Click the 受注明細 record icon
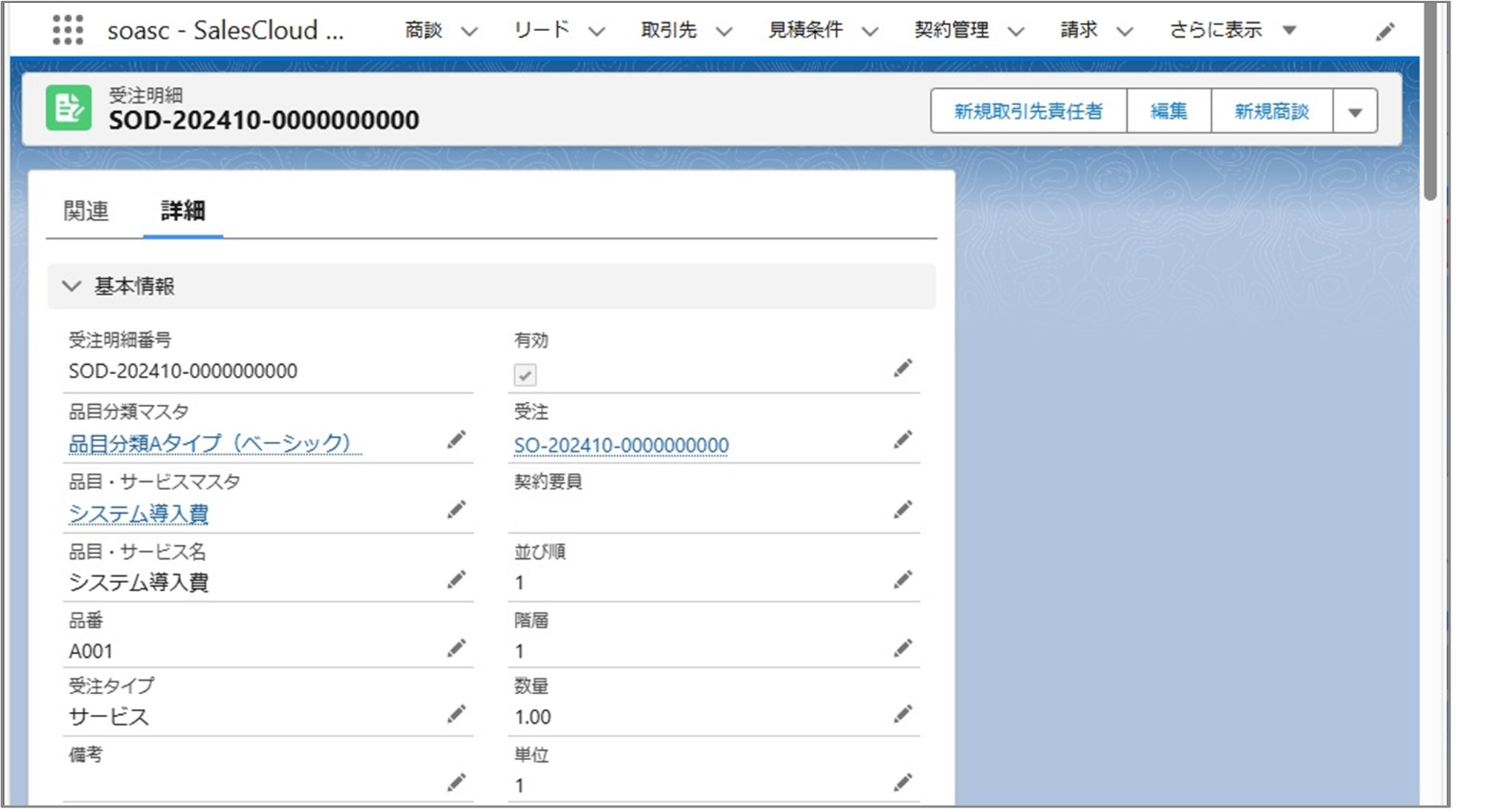 69,108
